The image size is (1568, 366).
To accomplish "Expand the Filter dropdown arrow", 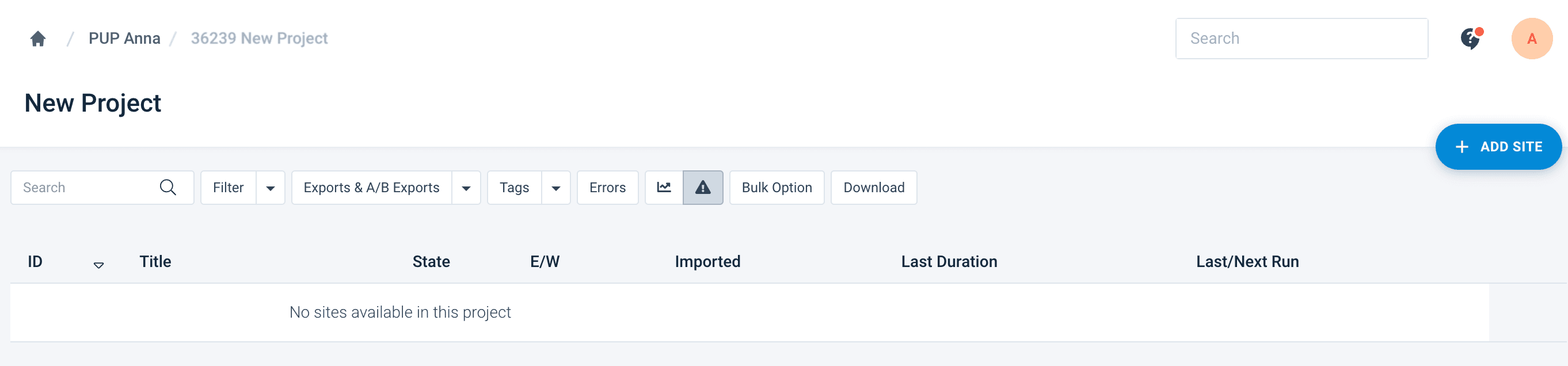I will tap(271, 188).
